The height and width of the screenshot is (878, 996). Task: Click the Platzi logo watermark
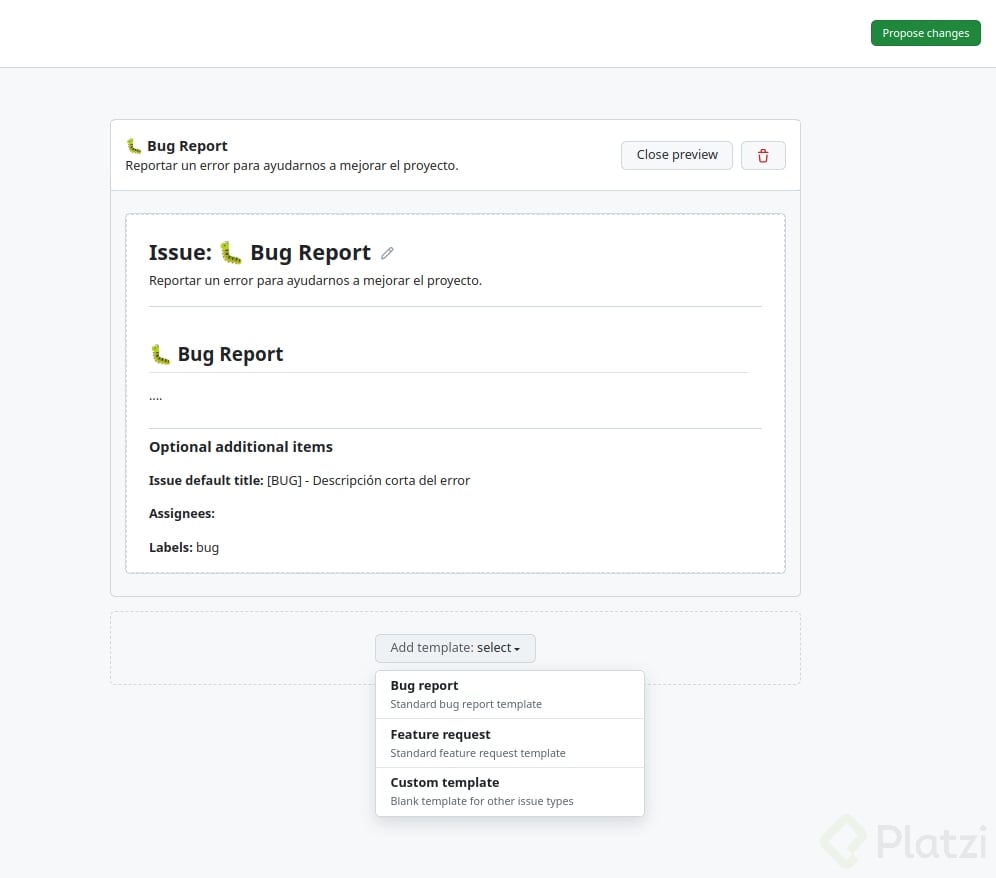pos(903,840)
